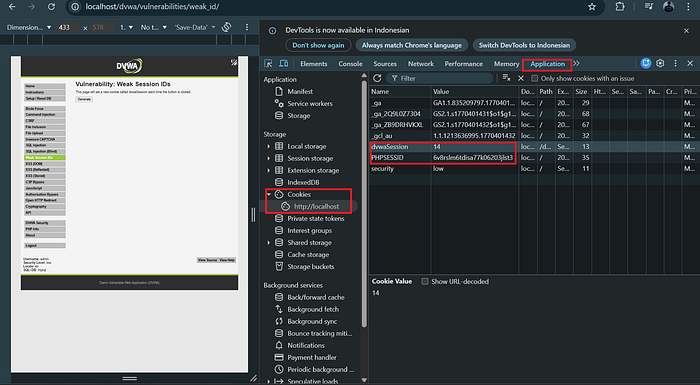Screen dimensions: 700x385
Task: Click the browser forward arrow
Action: [x=32, y=7]
